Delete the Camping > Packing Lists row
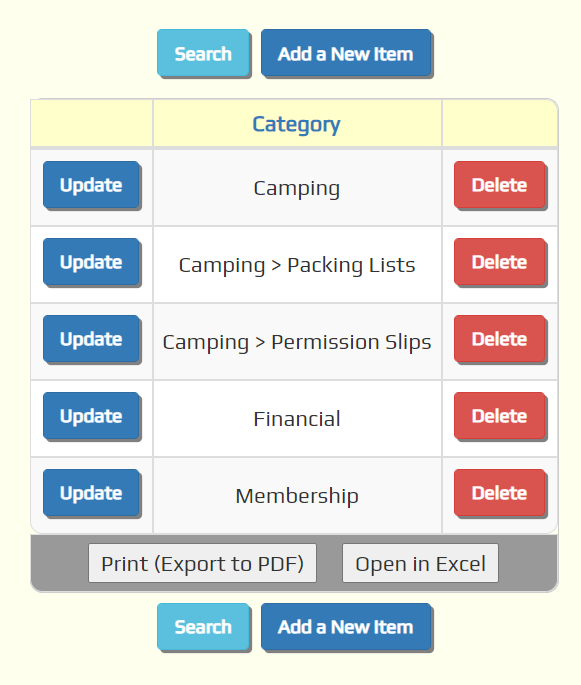This screenshot has height=685, width=581. [499, 262]
